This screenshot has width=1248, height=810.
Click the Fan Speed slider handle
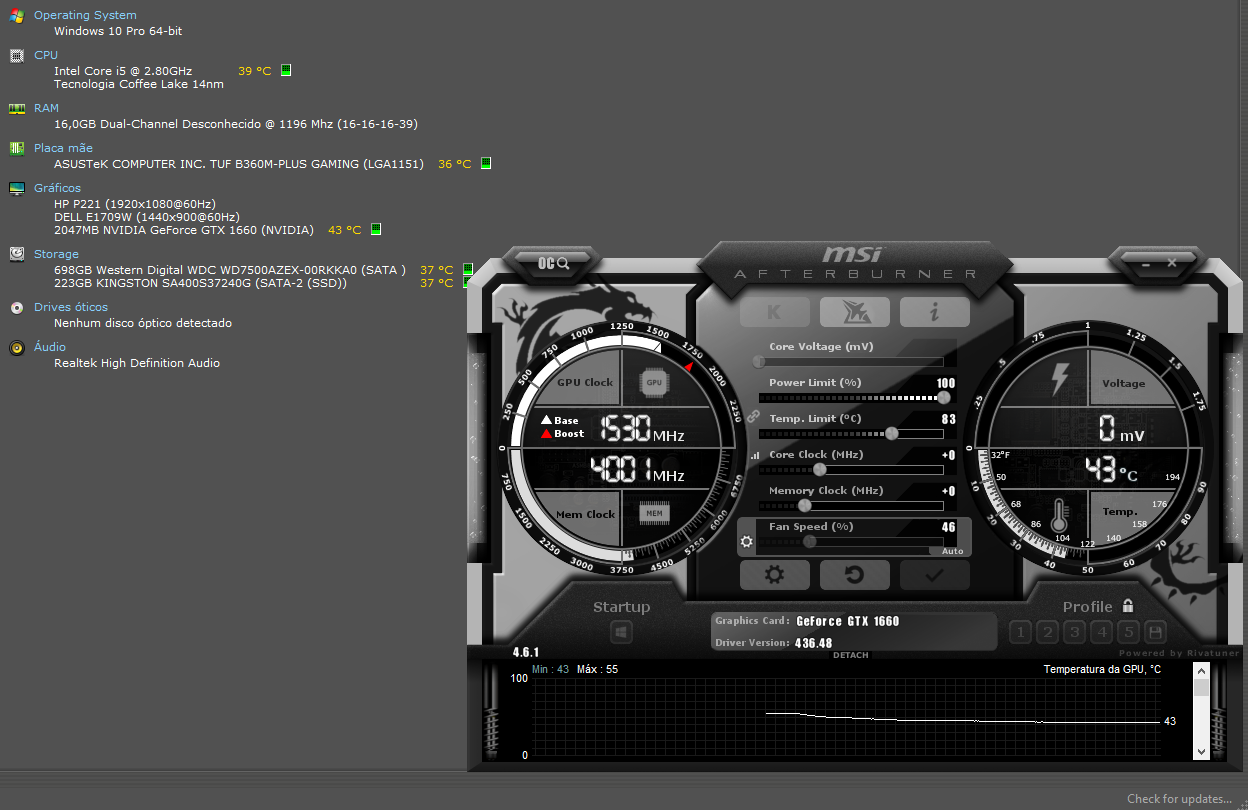pyautogui.click(x=809, y=541)
